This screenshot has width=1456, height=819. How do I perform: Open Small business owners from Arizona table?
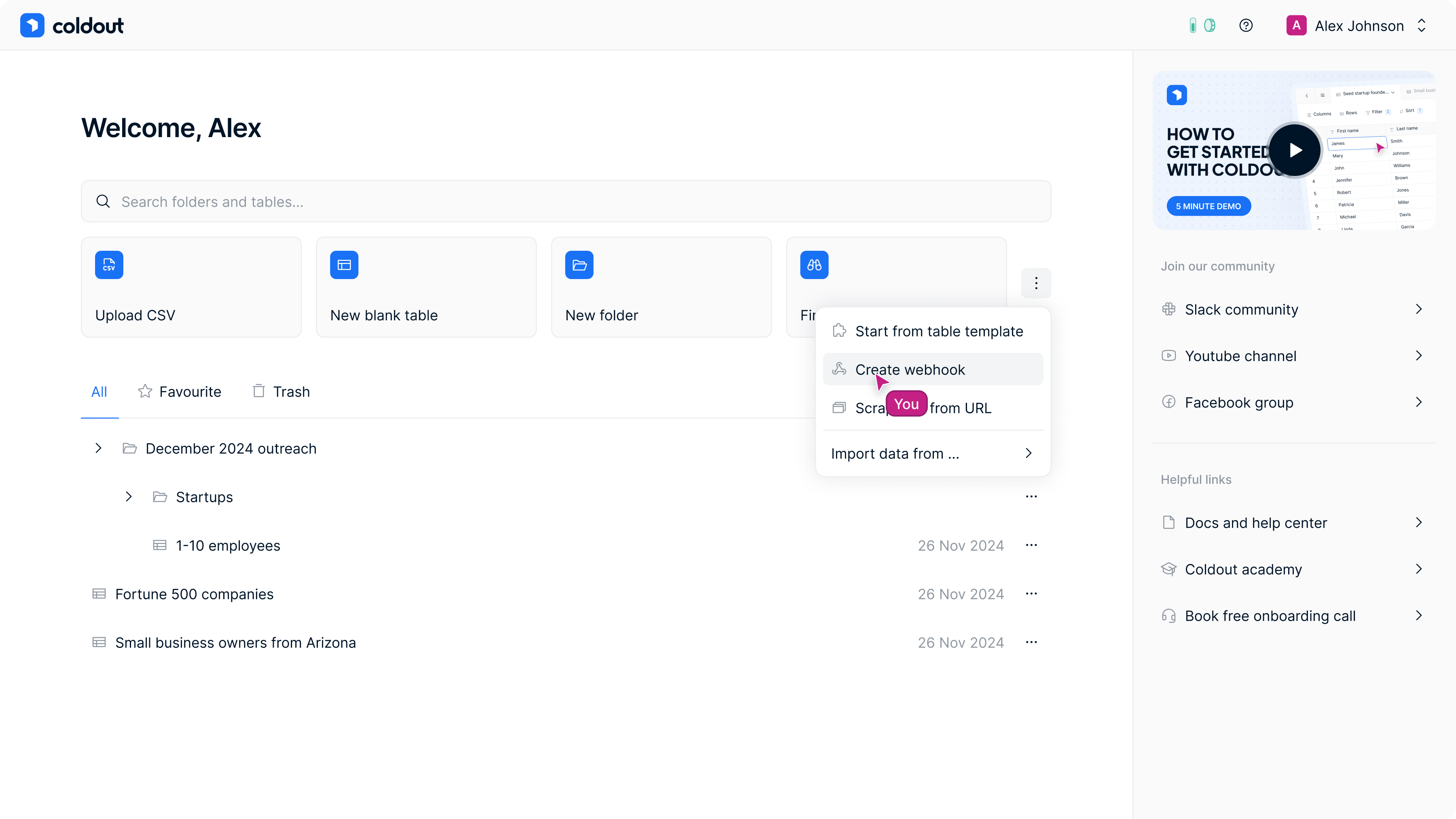[236, 643]
